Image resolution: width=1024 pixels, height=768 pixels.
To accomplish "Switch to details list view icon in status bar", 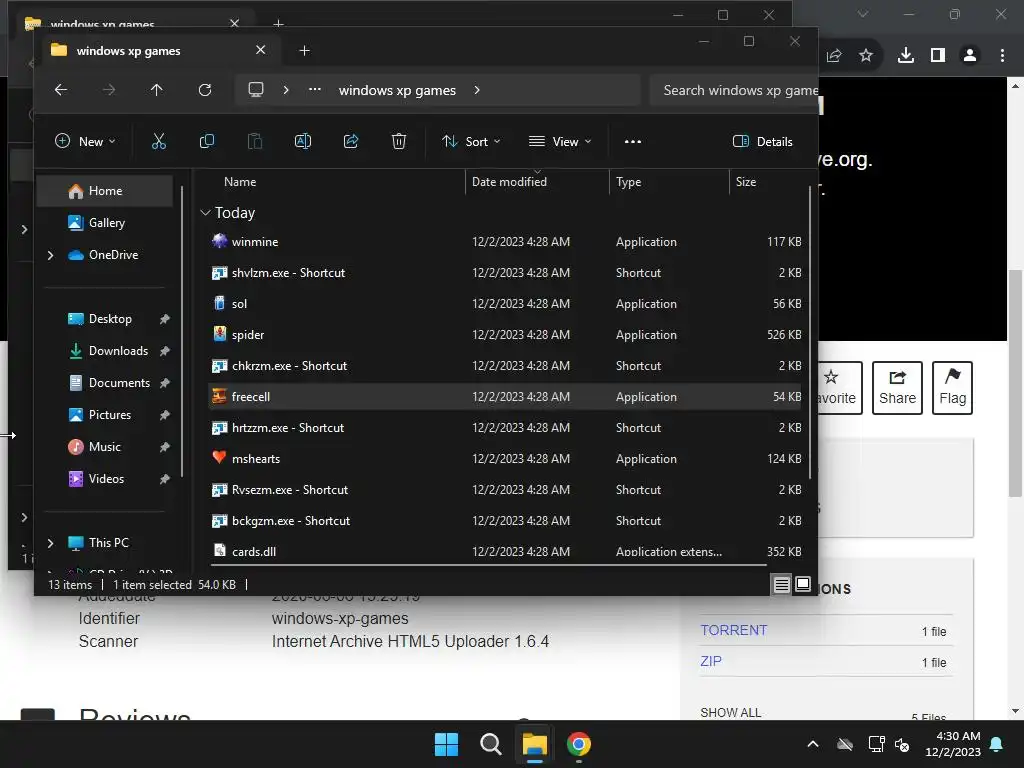I will (x=781, y=584).
